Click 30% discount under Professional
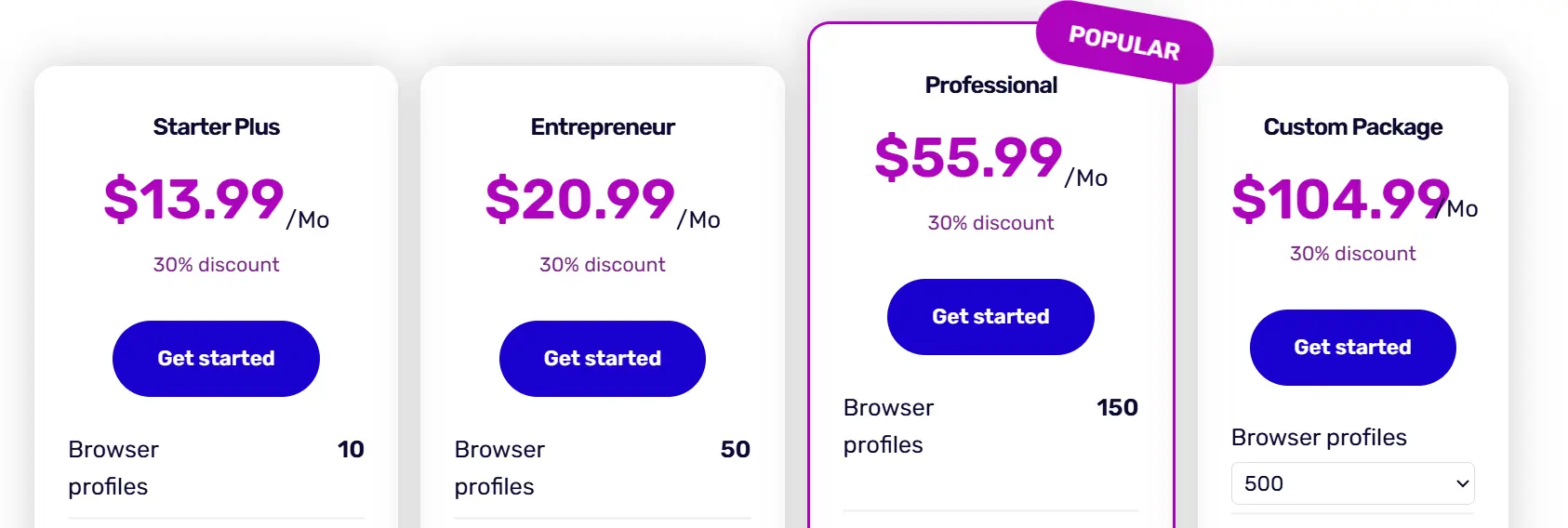Image resolution: width=1568 pixels, height=528 pixels. (x=990, y=223)
